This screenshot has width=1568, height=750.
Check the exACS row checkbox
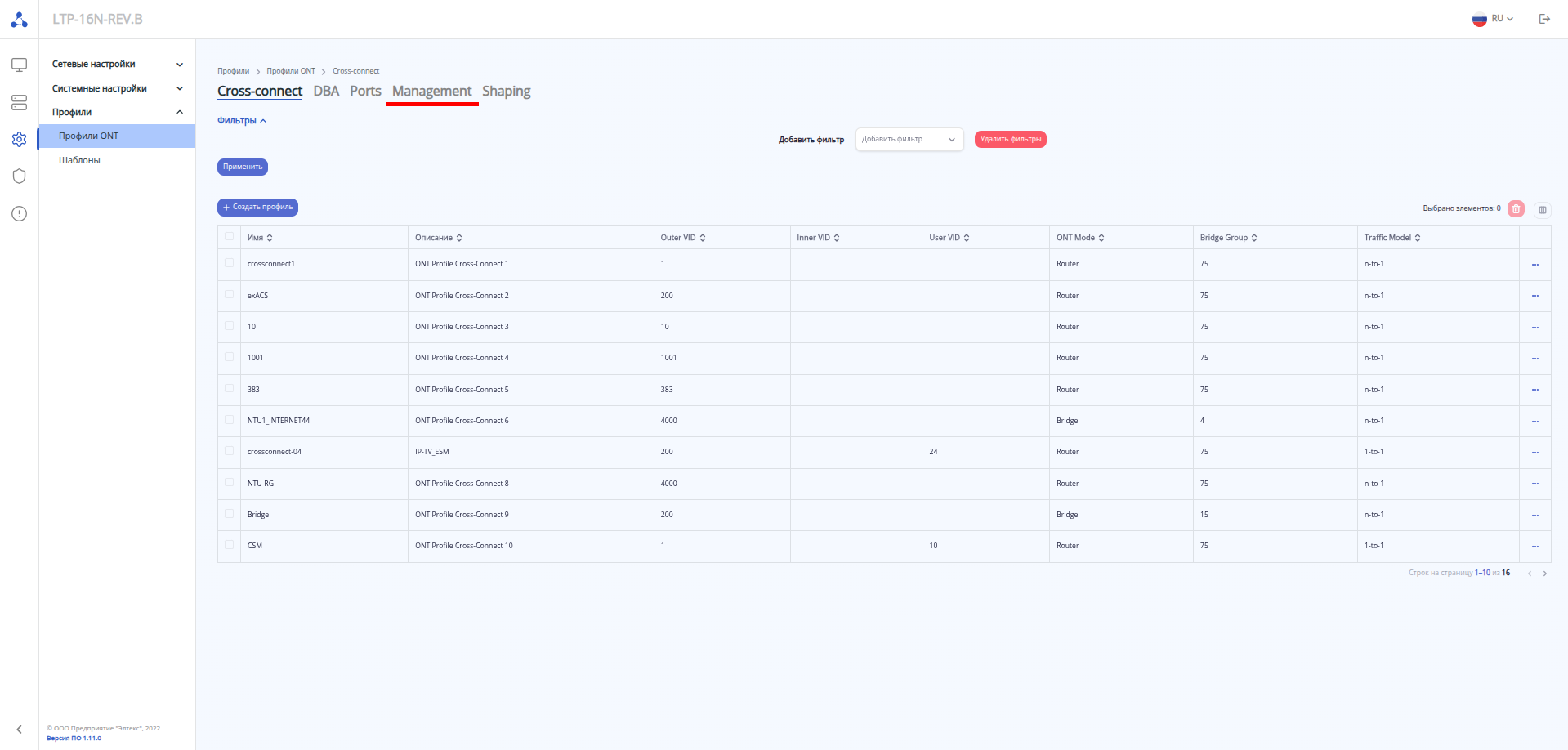tap(229, 294)
